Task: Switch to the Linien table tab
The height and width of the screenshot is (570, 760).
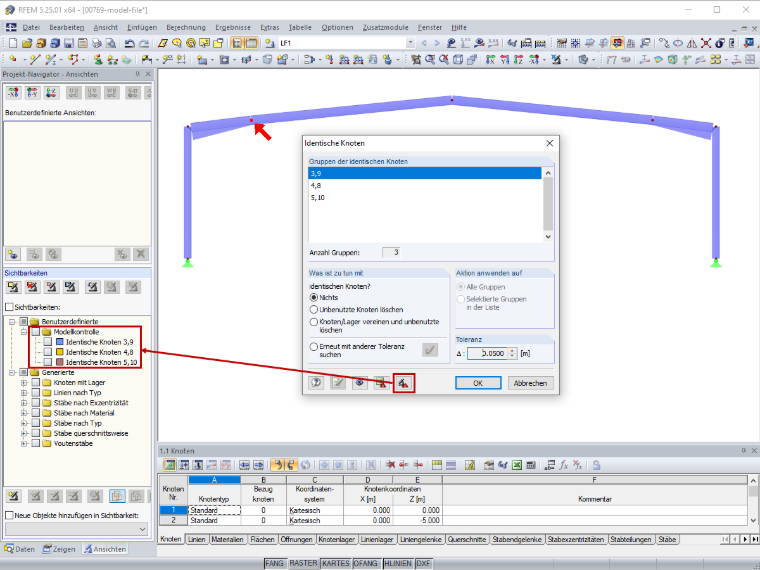Action: (196, 539)
